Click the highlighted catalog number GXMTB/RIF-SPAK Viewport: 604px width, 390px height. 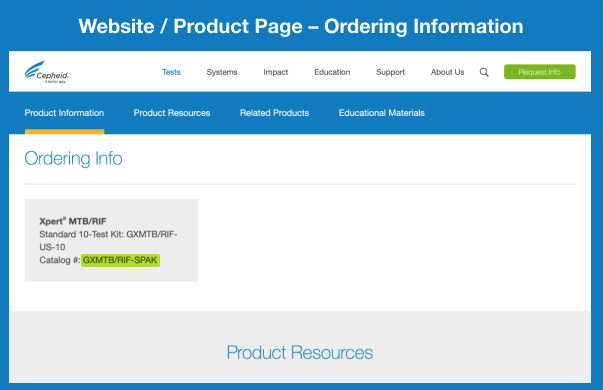120,260
